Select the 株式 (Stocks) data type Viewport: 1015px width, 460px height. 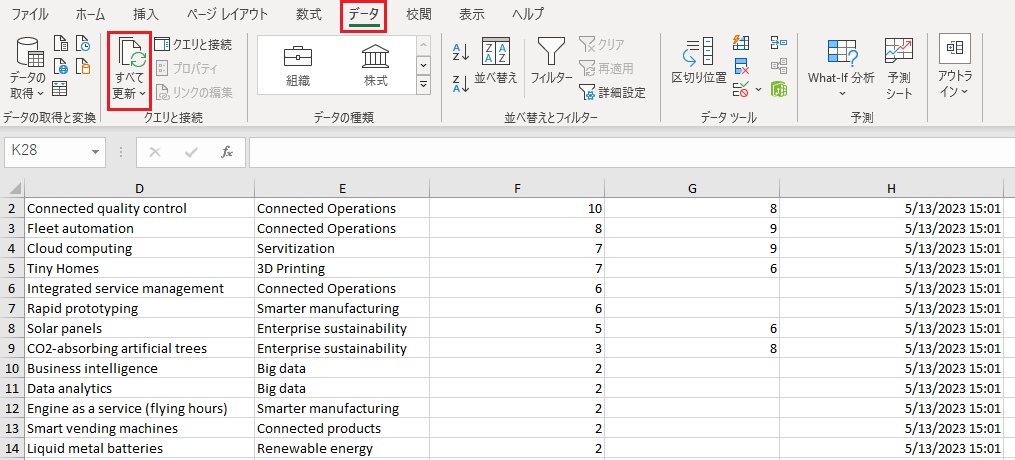pyautogui.click(x=375, y=66)
